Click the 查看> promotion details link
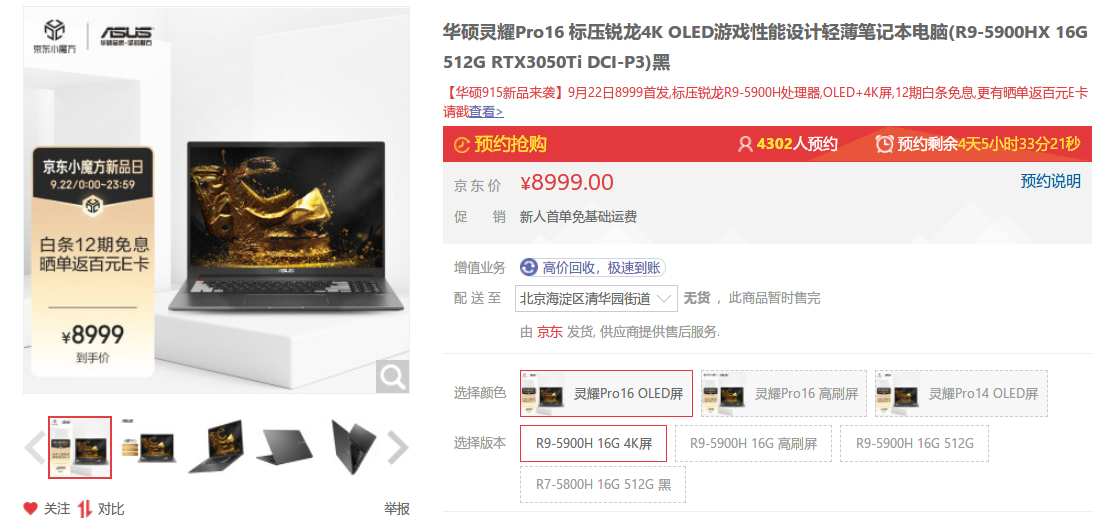Image resolution: width=1102 pixels, height=526 pixels. tap(486, 111)
